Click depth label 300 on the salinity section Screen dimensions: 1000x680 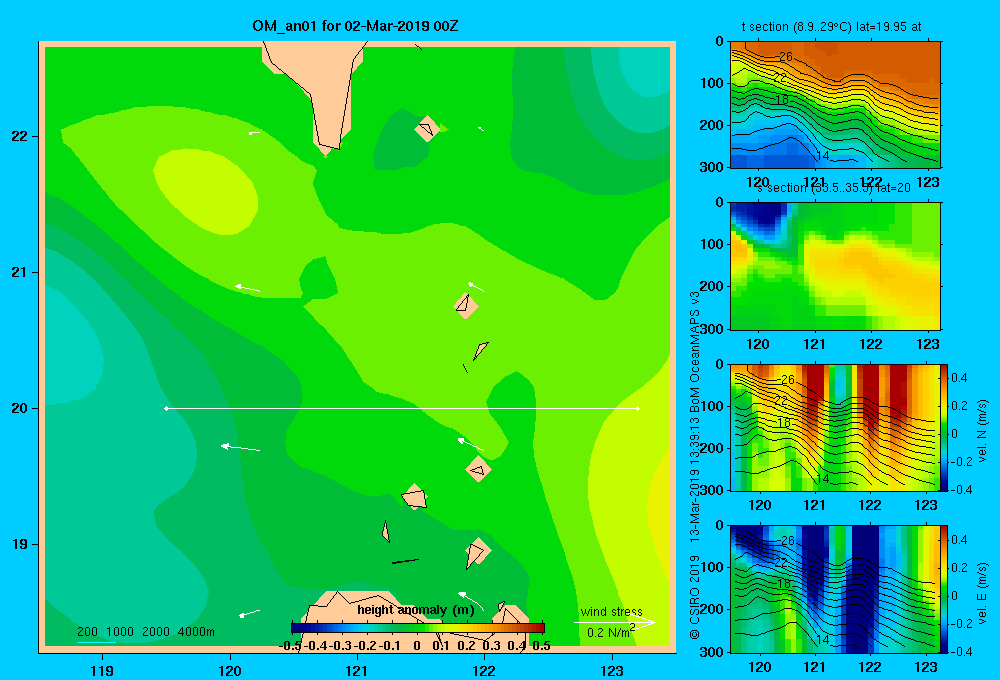(x=713, y=329)
